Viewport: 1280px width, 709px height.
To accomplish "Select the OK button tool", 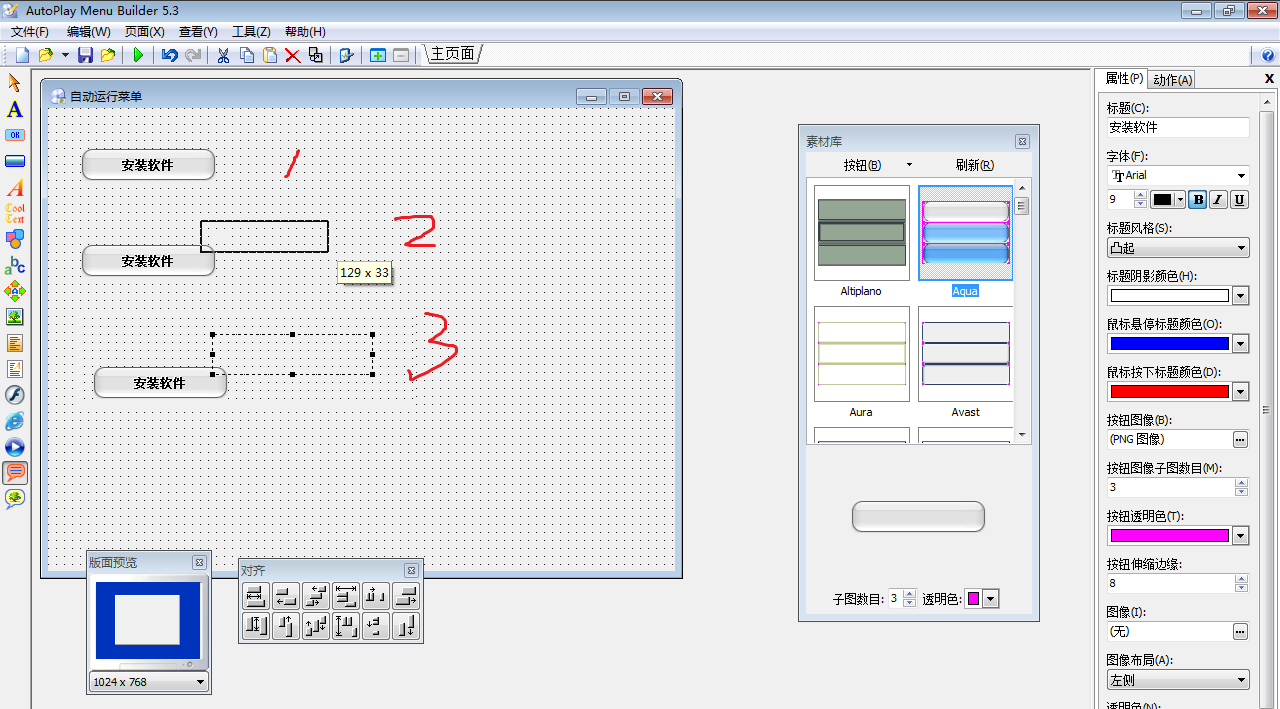I will (15, 135).
